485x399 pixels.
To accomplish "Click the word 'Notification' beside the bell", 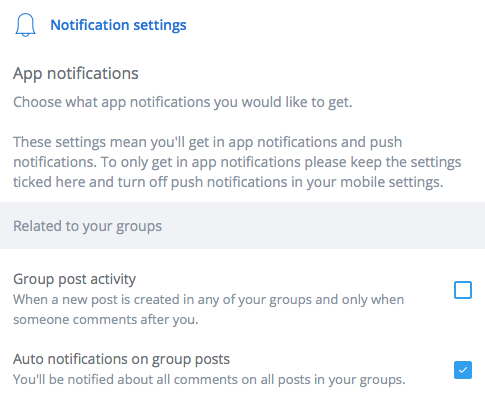I will tap(90, 25).
